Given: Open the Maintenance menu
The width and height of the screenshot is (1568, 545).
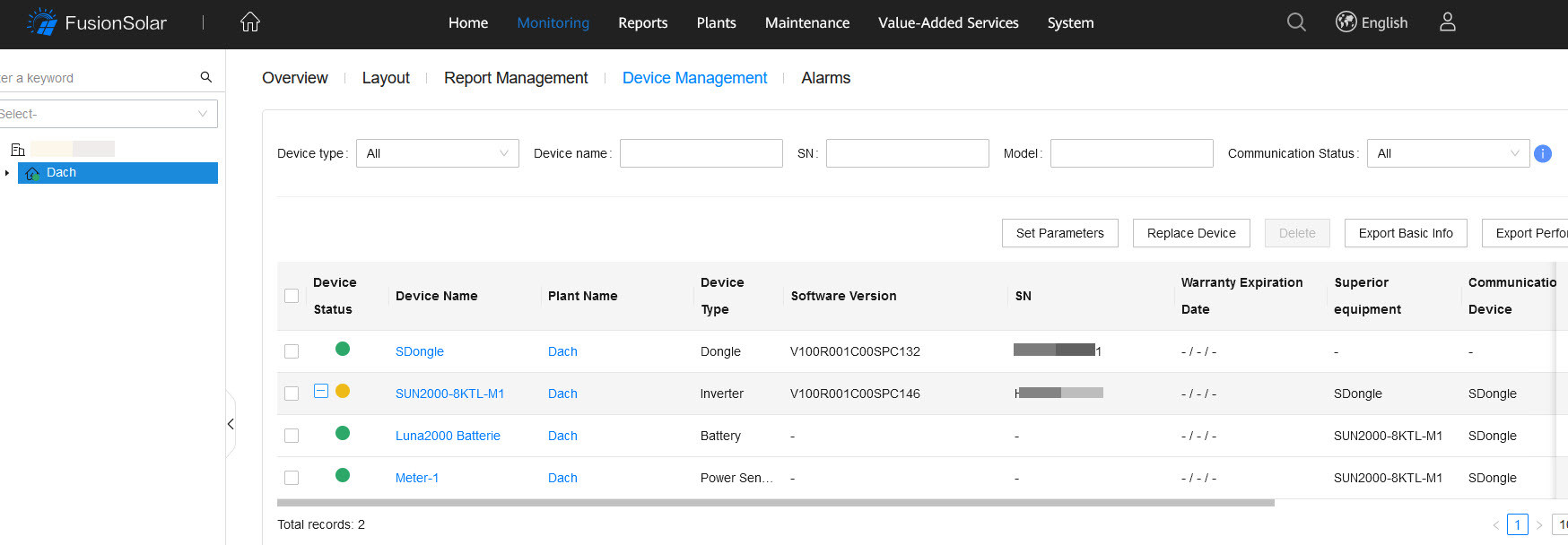Looking at the screenshot, I should coord(807,23).
